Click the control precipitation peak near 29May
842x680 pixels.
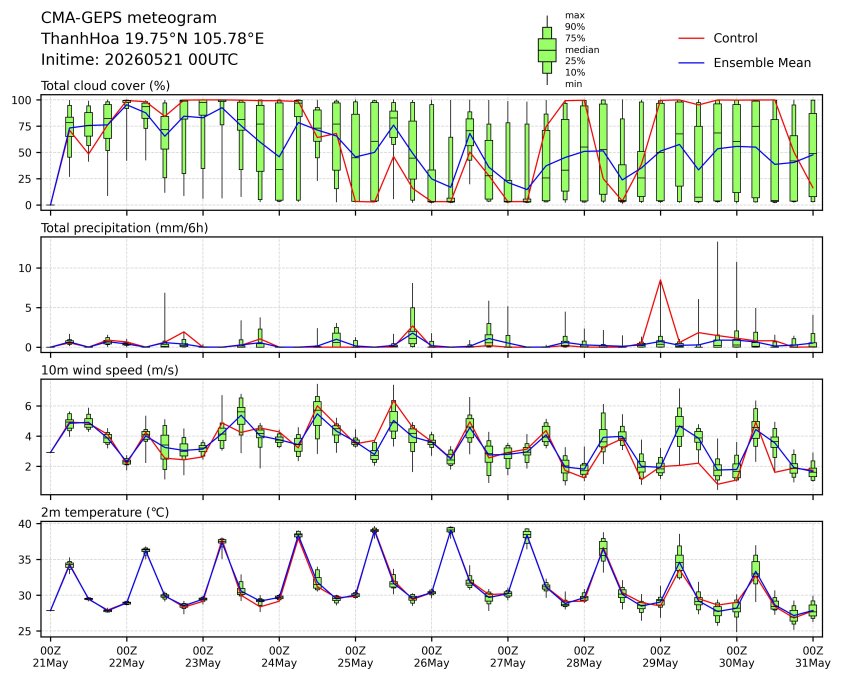click(660, 280)
